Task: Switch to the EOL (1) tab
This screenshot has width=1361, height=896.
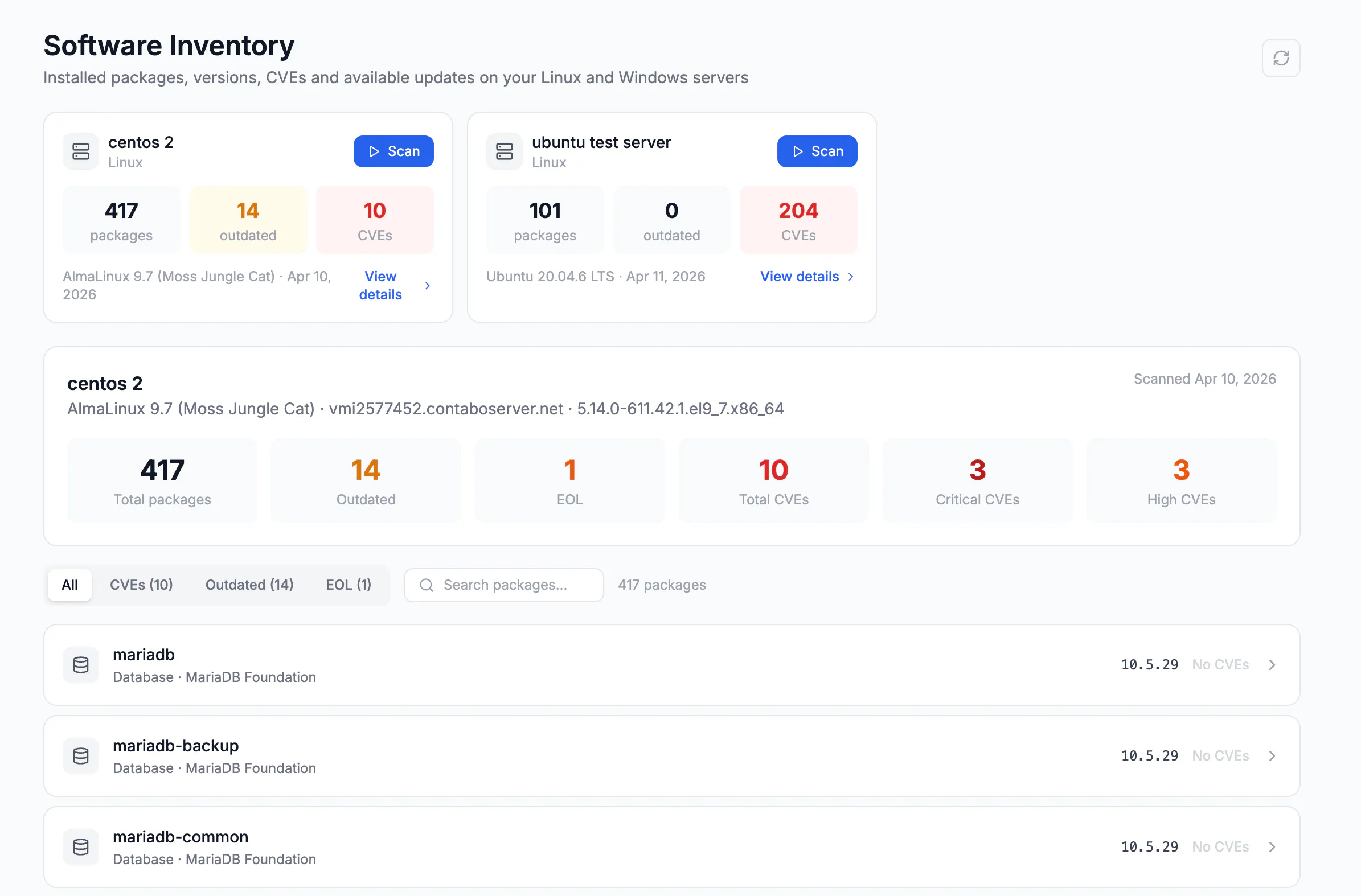Action: click(x=349, y=585)
